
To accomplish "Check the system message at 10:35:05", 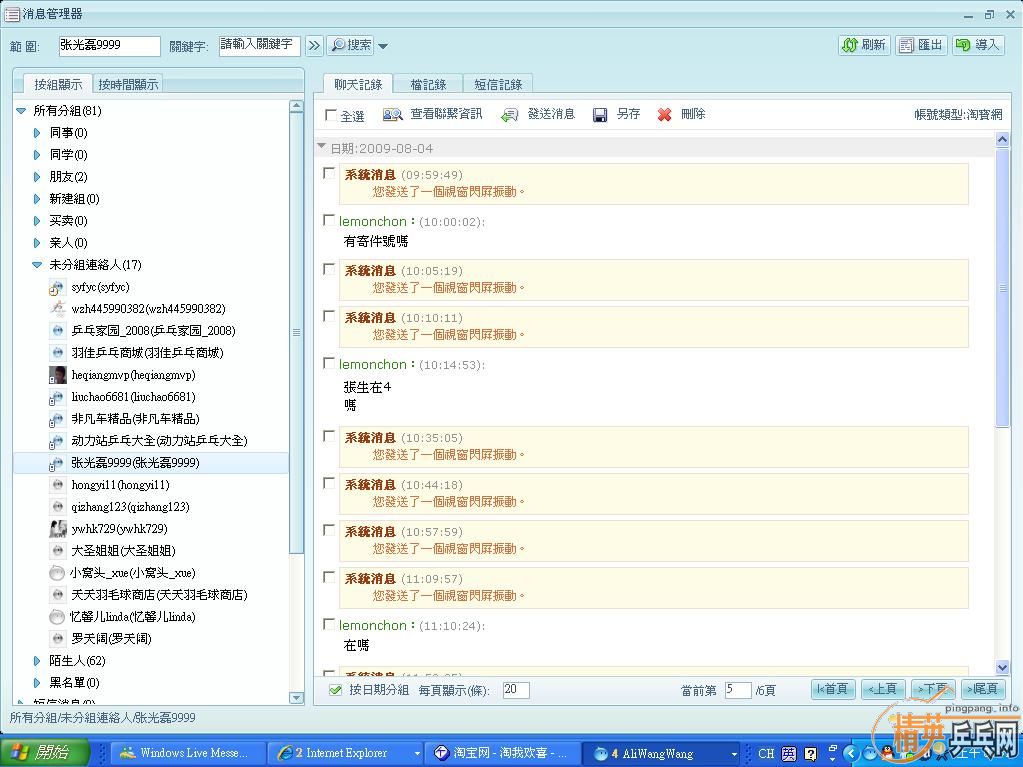I will (x=329, y=436).
